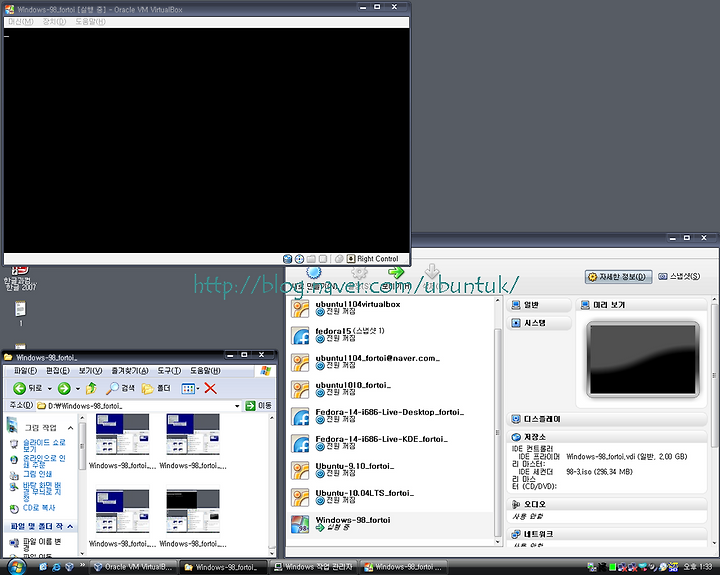Click Set as desktop background link

(x=42, y=491)
